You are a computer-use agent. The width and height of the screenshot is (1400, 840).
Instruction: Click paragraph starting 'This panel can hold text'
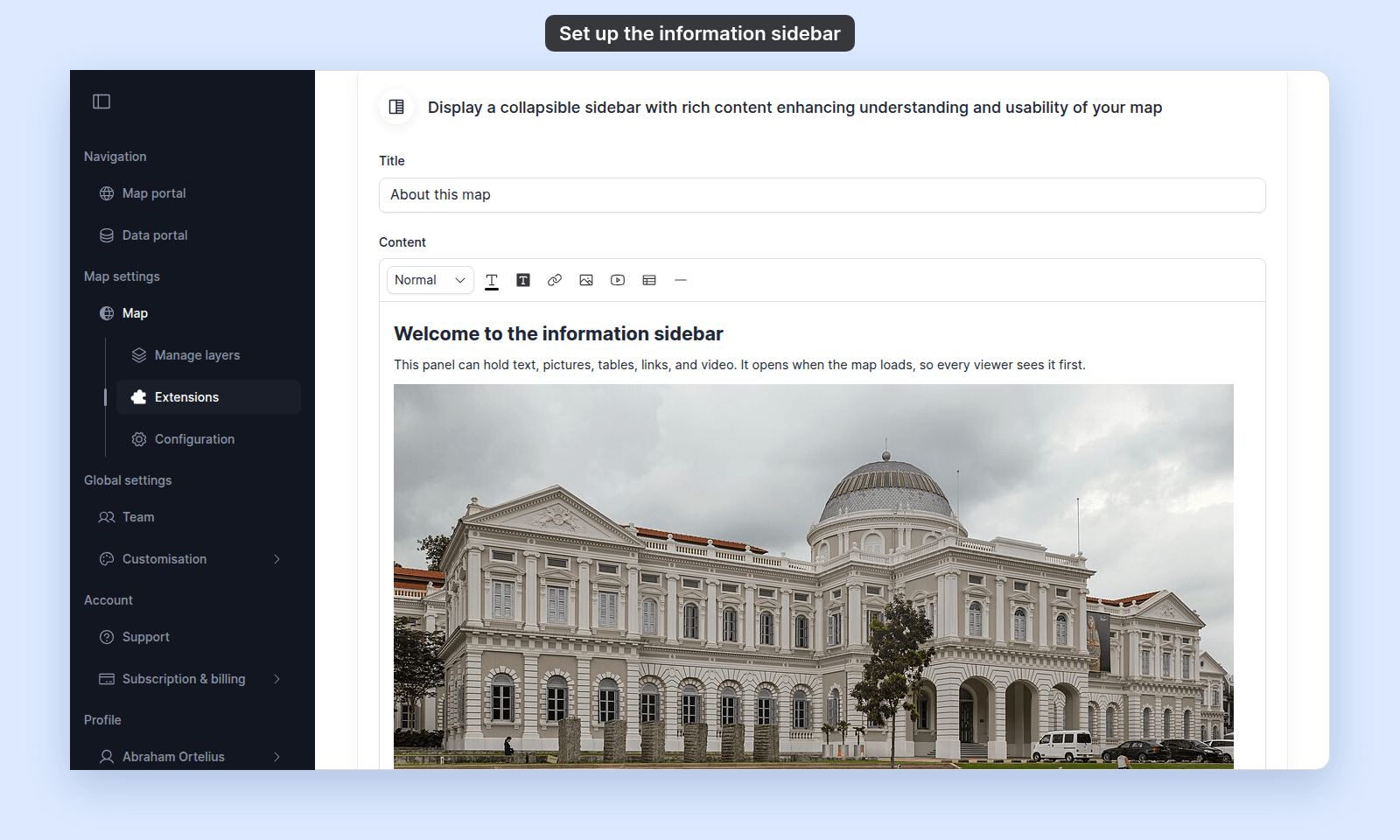[739, 365]
